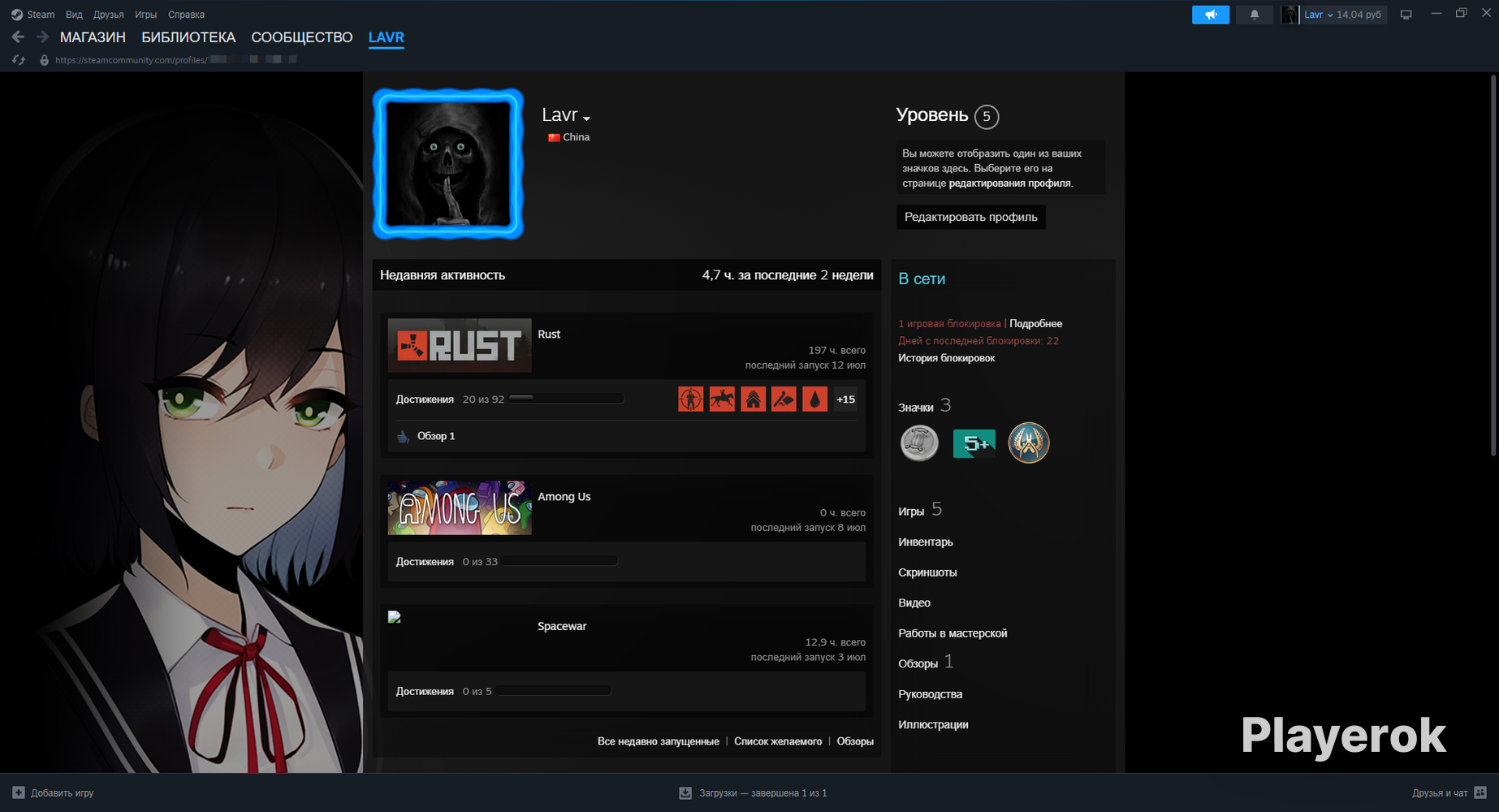Open the Вид menu
The height and width of the screenshot is (812, 1499).
pyautogui.click(x=74, y=15)
